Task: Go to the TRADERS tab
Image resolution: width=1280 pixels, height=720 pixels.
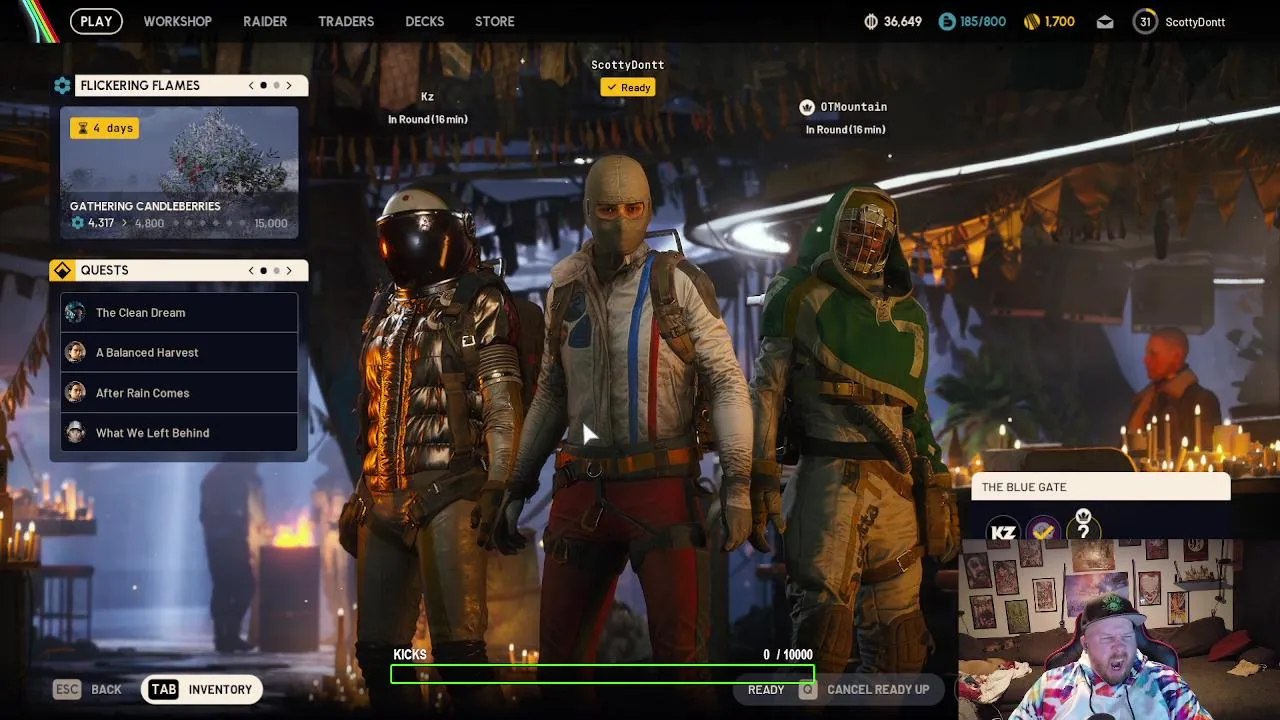Action: pos(346,21)
